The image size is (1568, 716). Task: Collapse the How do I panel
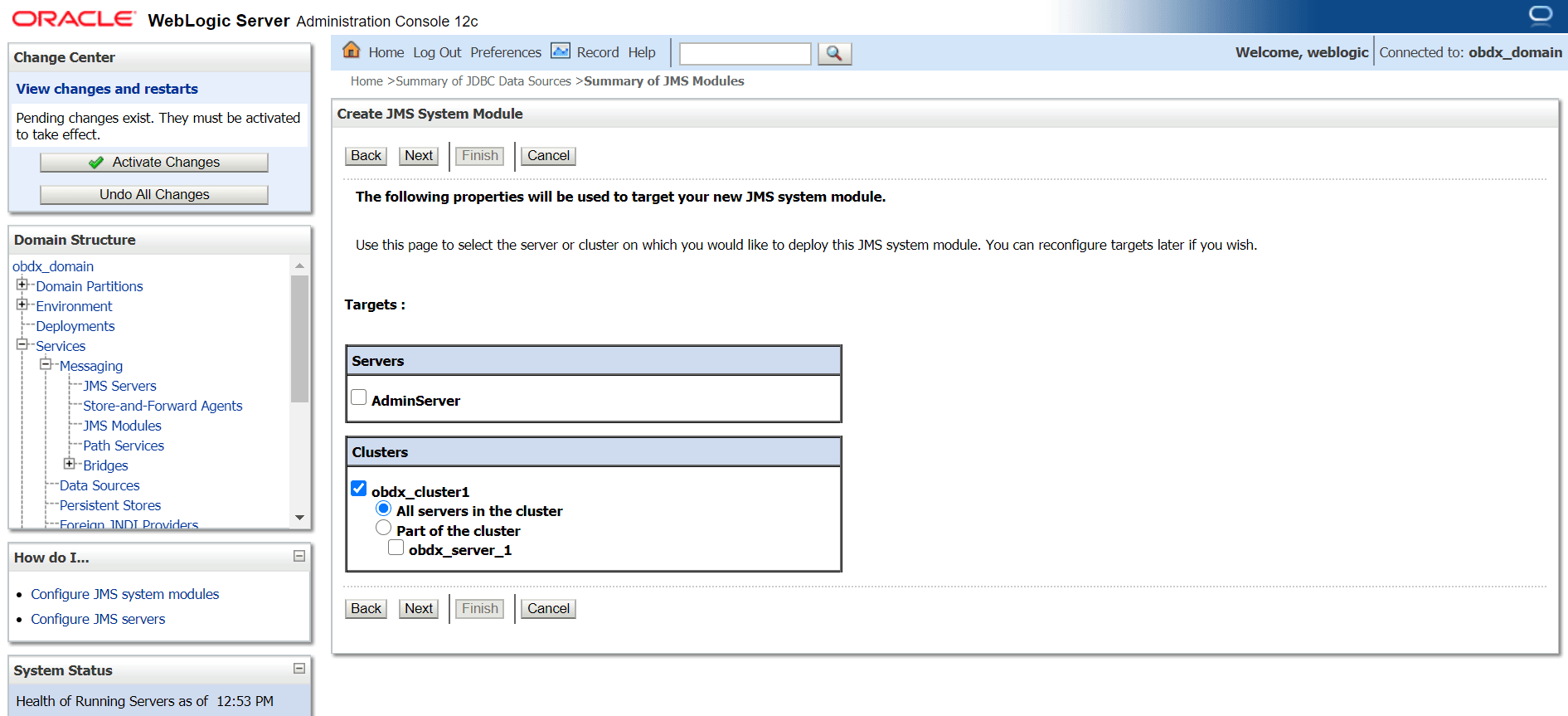(299, 557)
